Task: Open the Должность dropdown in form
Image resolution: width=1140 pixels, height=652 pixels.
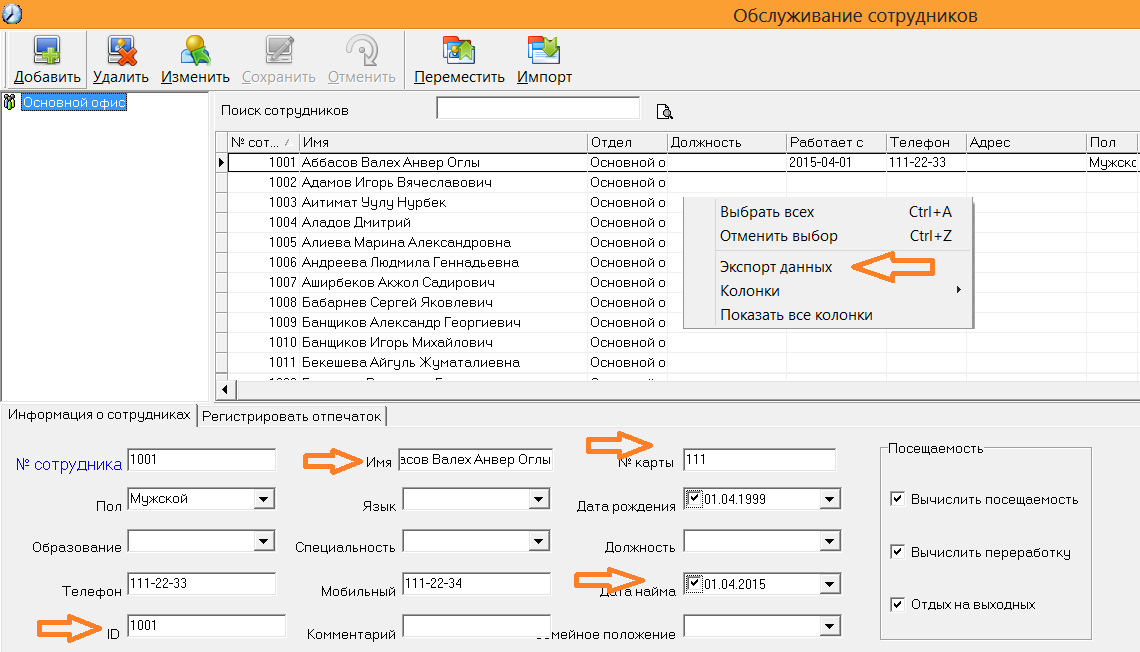Action: pyautogui.click(x=830, y=541)
